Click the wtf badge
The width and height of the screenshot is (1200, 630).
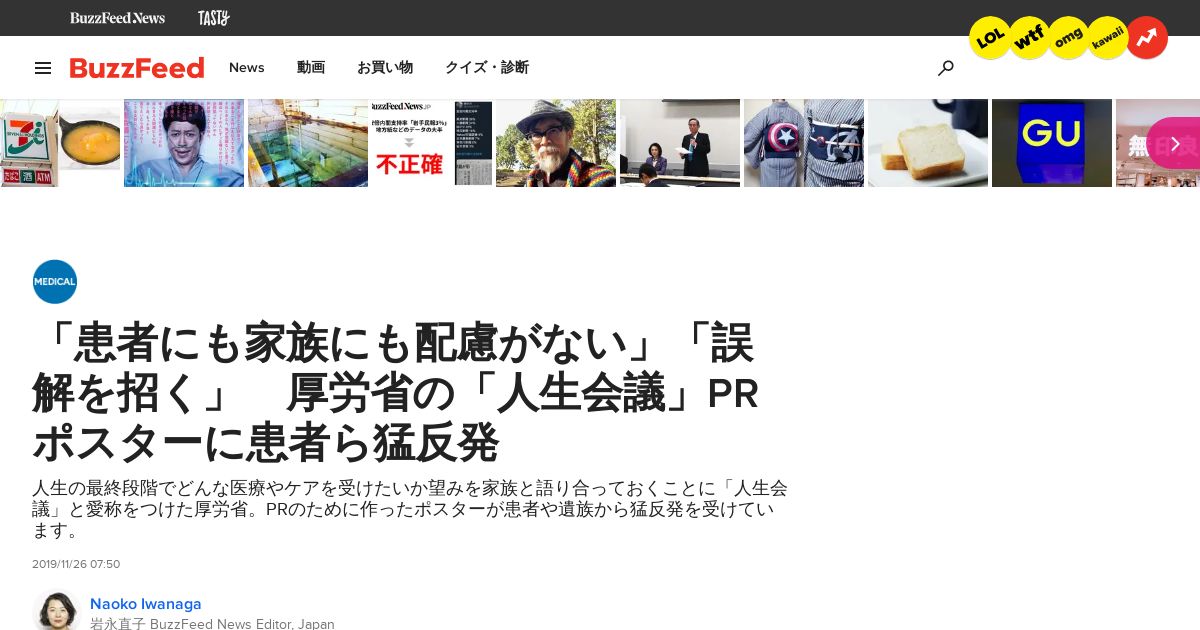coord(1029,38)
